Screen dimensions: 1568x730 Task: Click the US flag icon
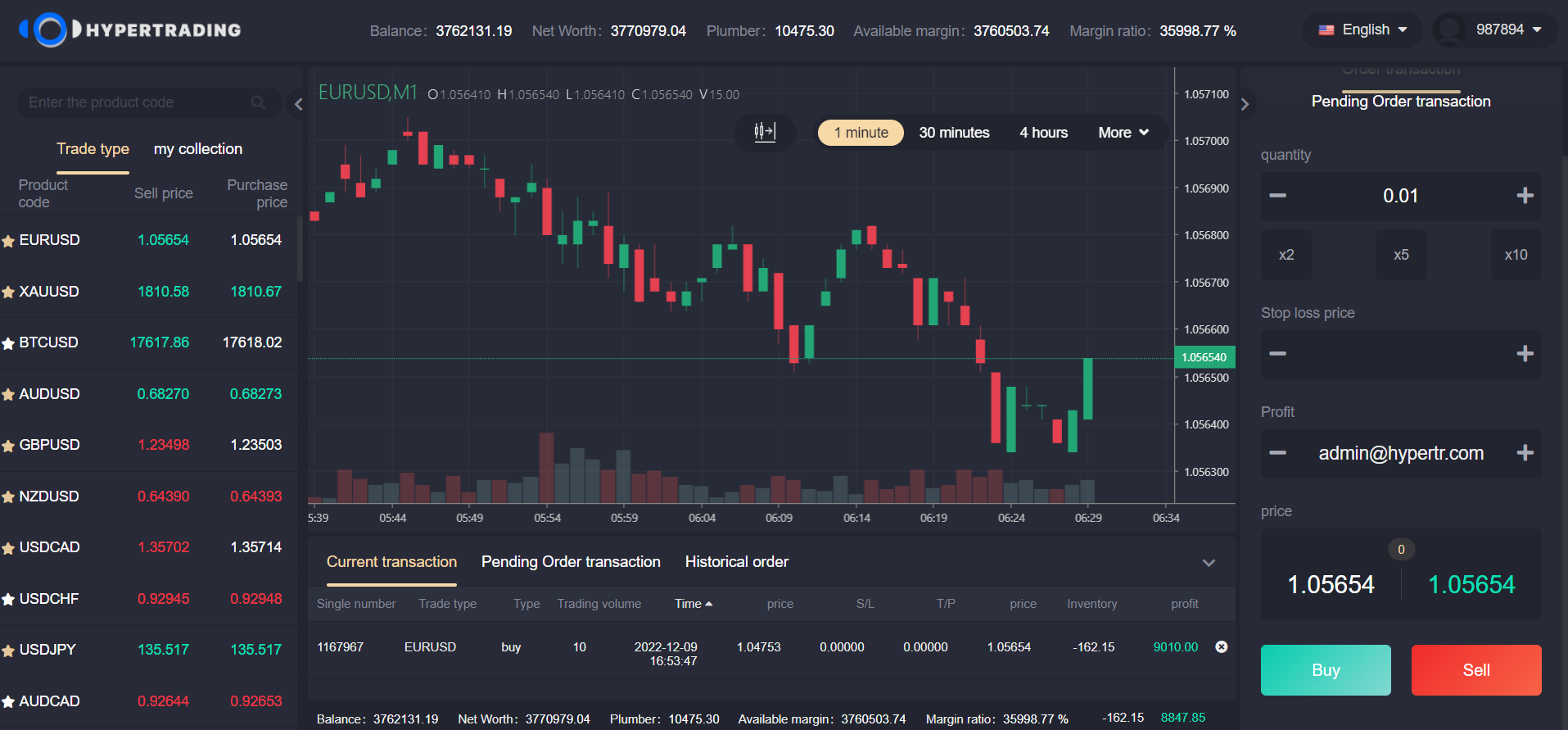pyautogui.click(x=1326, y=30)
